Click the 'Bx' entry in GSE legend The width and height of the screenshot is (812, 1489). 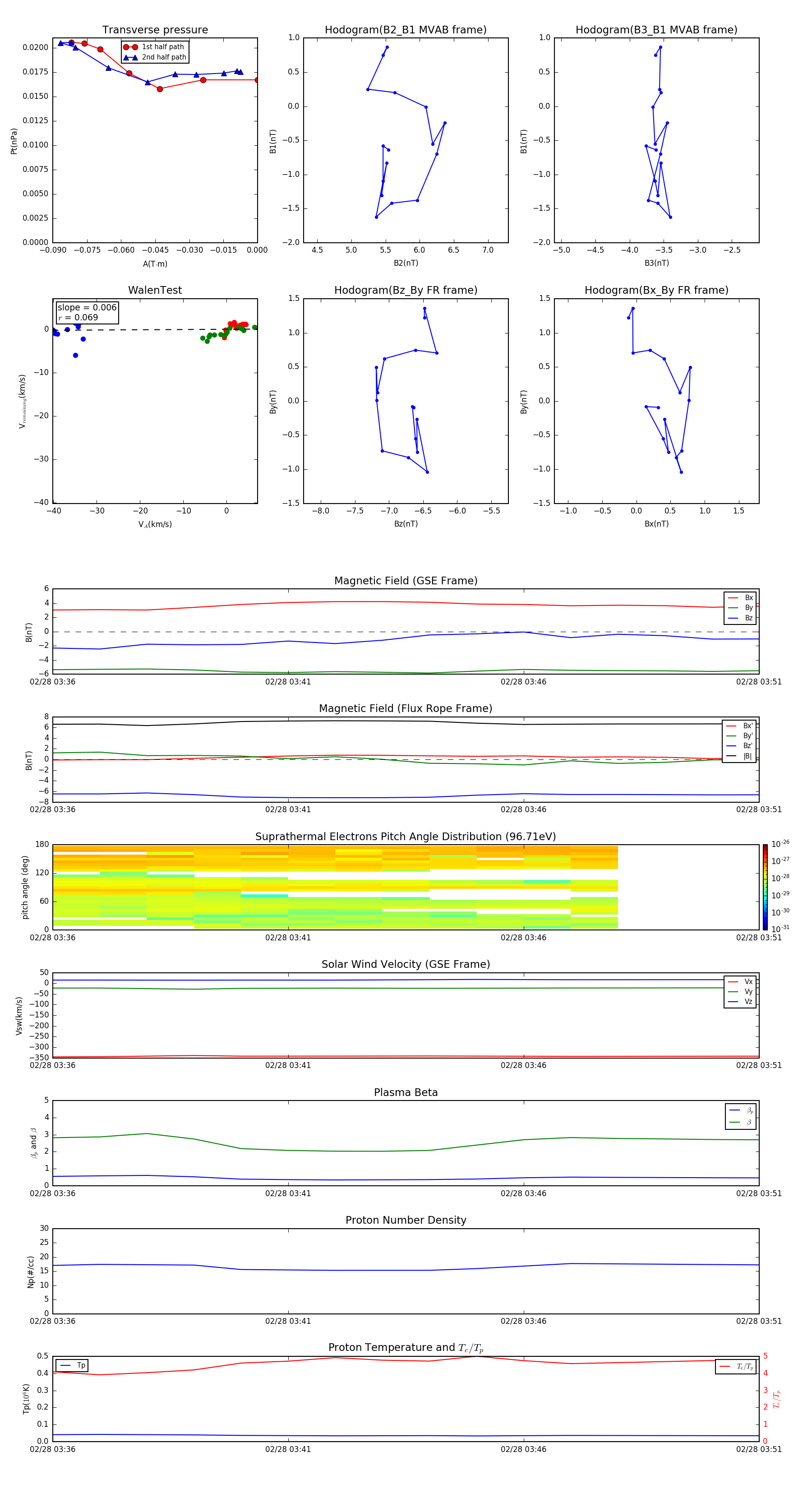pos(741,598)
